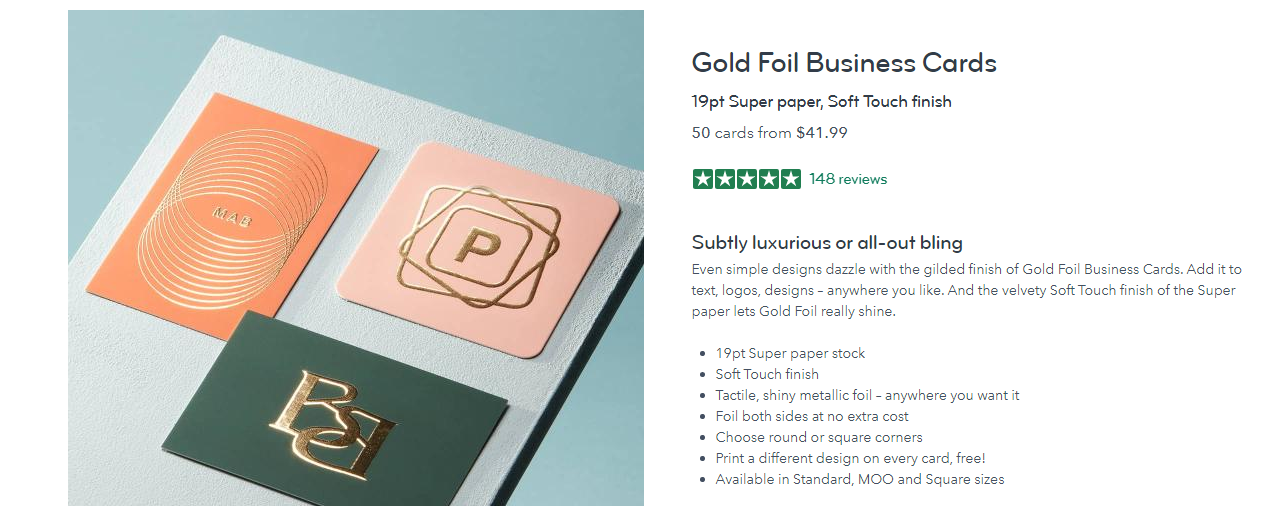This screenshot has width=1282, height=506.
Task: Click the Soft Touch finish bullet item
Action: pyautogui.click(x=767, y=374)
